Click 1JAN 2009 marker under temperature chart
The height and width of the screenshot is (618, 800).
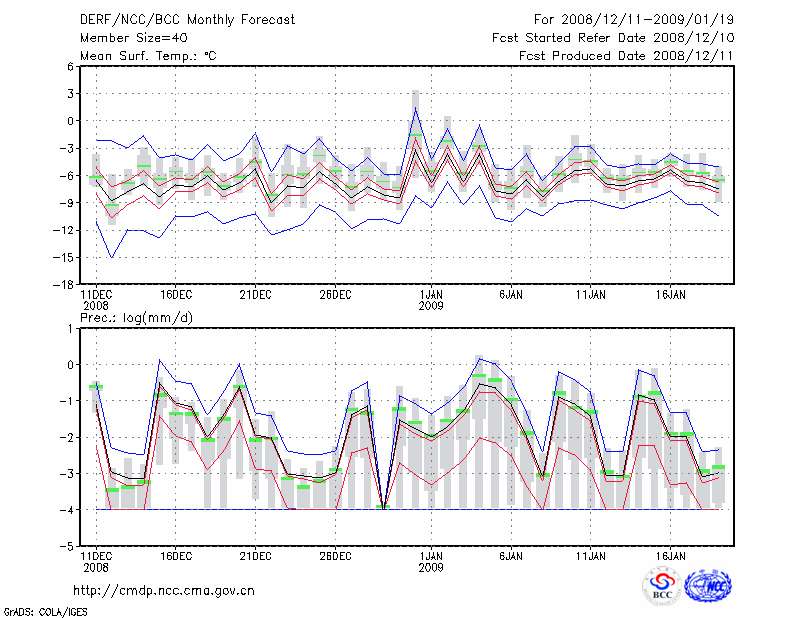(431, 300)
